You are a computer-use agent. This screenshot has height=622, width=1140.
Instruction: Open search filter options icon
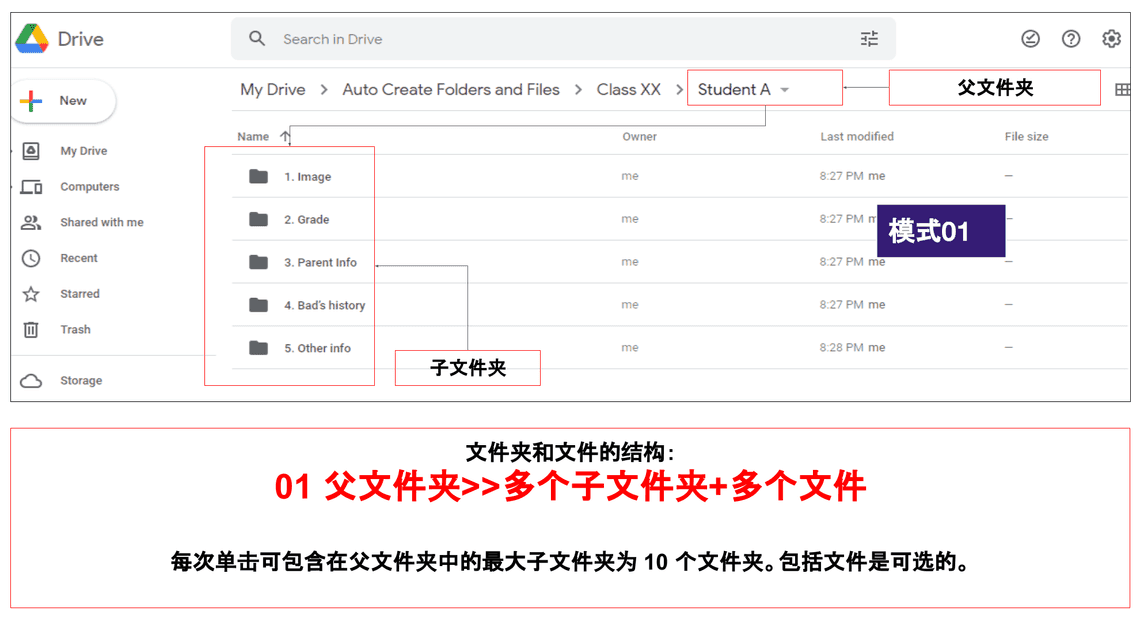[x=869, y=39]
